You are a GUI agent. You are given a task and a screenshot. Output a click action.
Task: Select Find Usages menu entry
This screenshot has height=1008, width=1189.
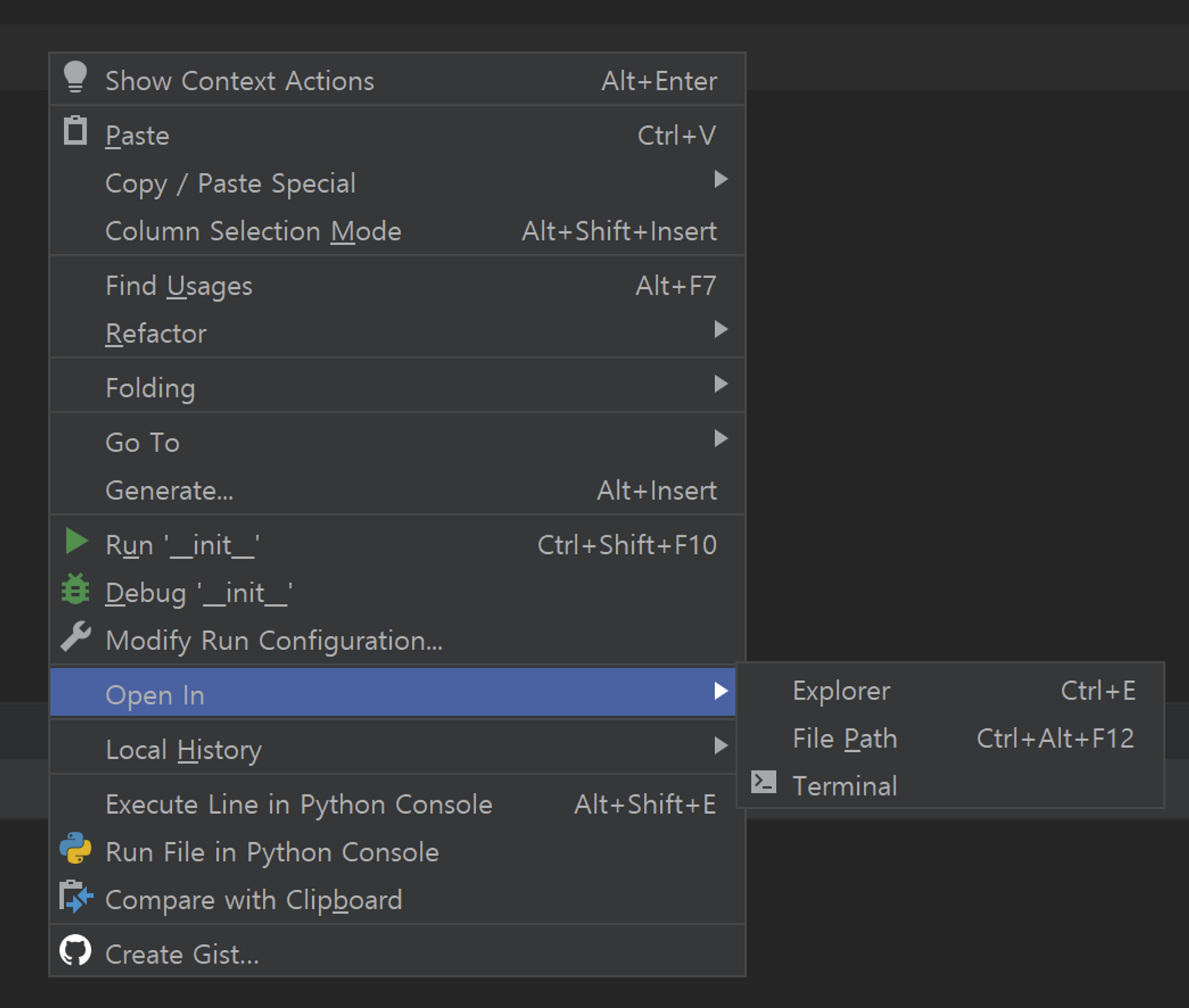pos(179,286)
